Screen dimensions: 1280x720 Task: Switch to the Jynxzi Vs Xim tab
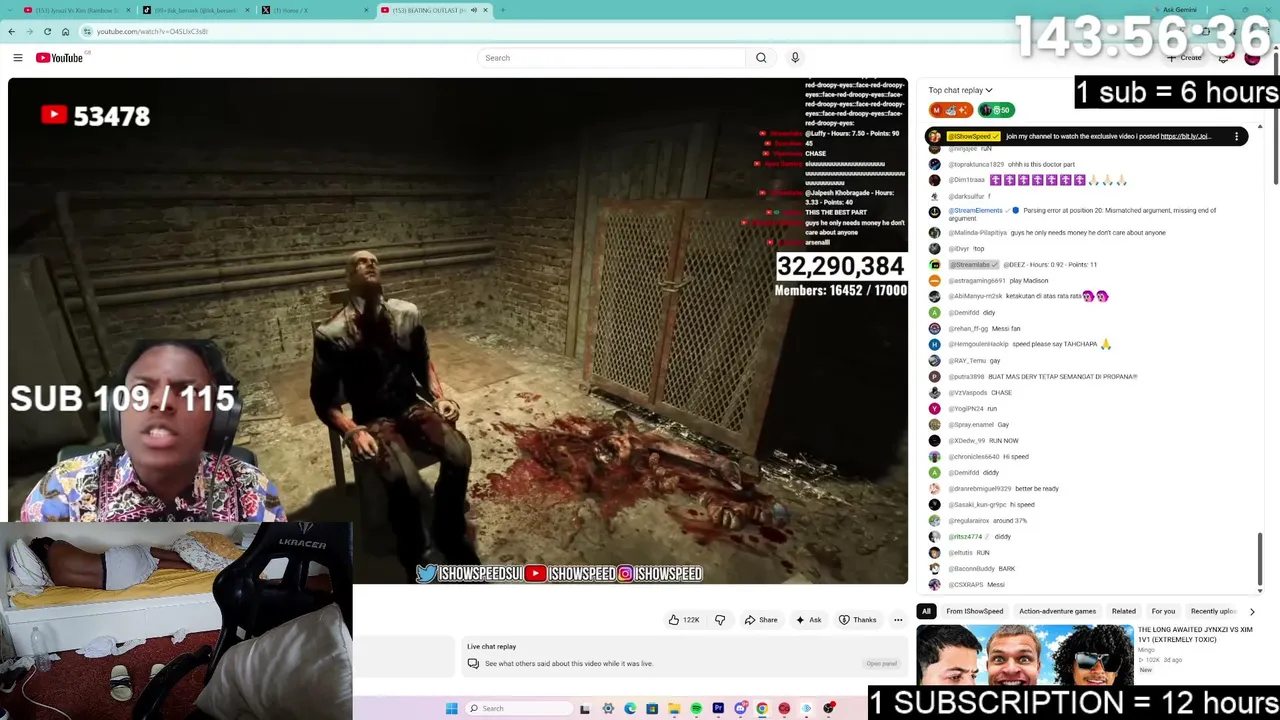76,10
